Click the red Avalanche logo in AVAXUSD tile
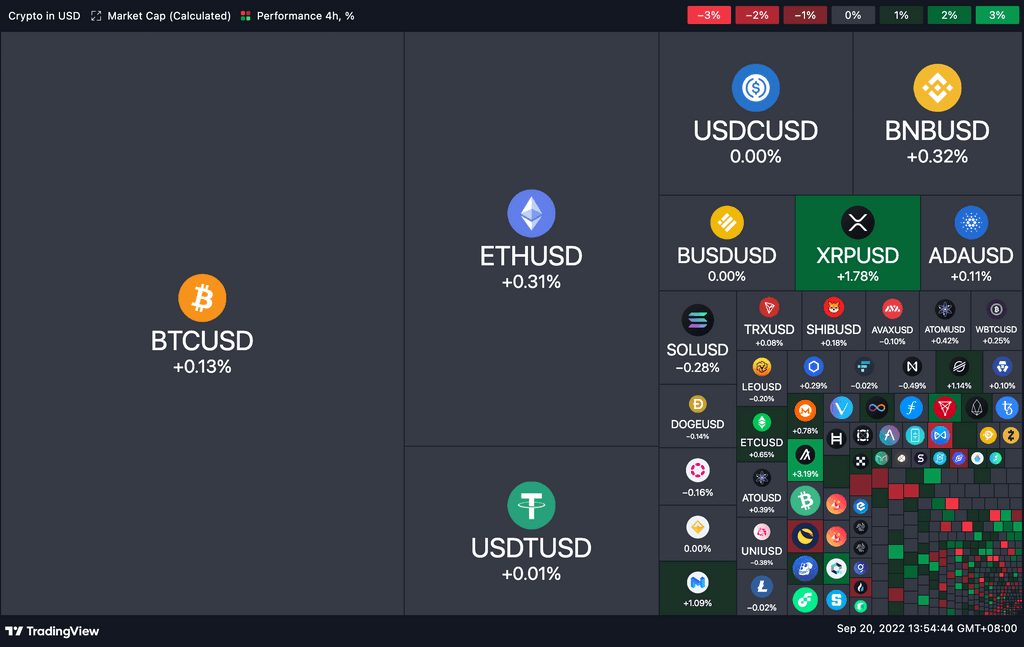 coord(892,309)
